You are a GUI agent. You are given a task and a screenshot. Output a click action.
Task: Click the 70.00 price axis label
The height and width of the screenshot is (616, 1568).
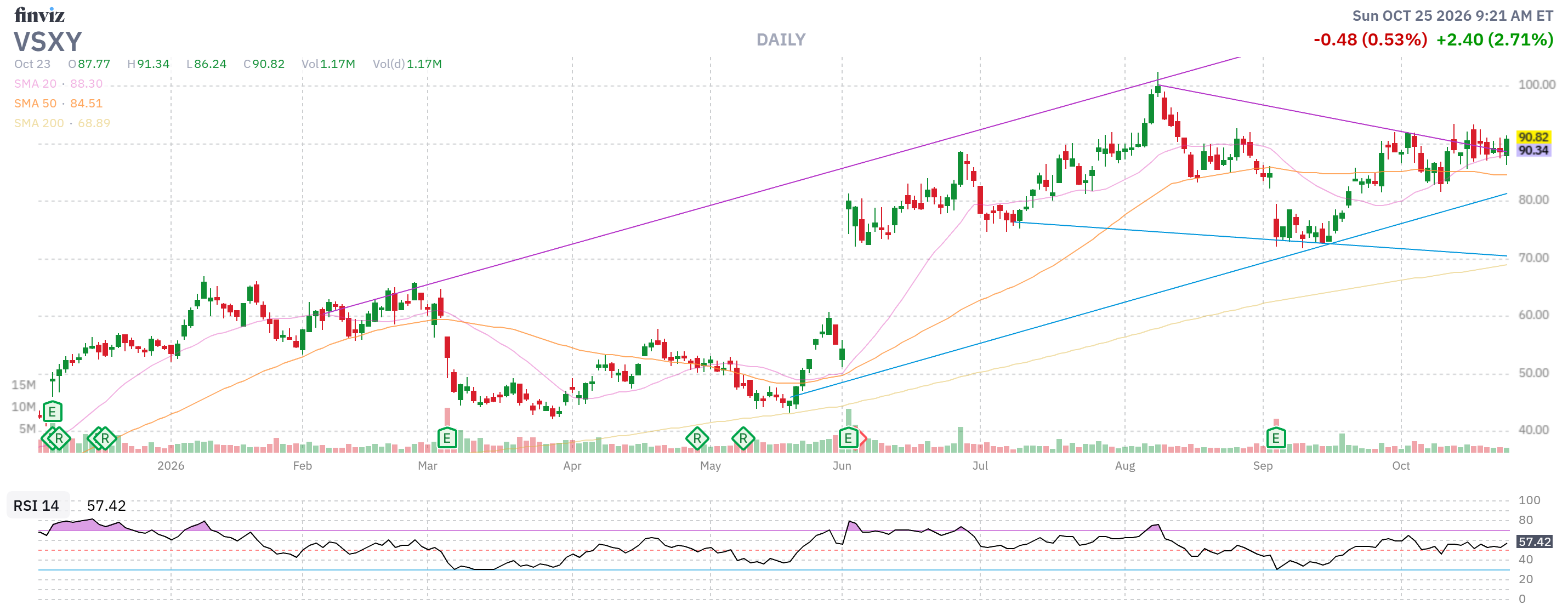coord(1533,258)
